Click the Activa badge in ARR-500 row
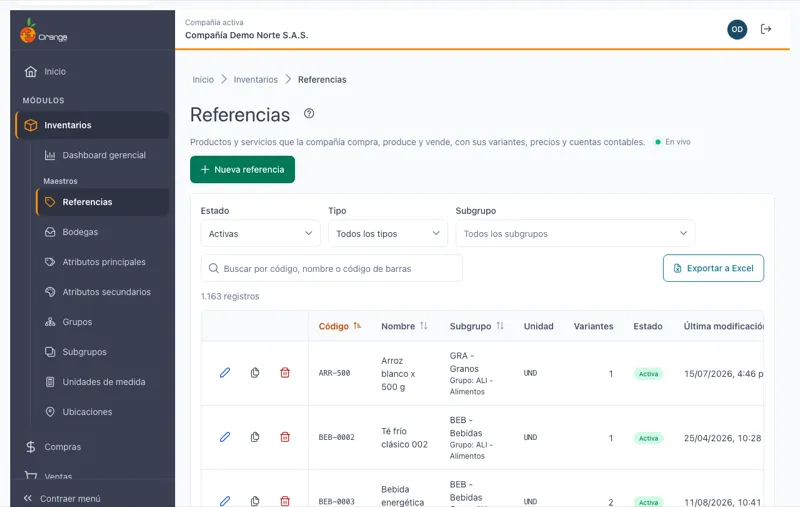800x507 pixels. pyautogui.click(x=648, y=374)
